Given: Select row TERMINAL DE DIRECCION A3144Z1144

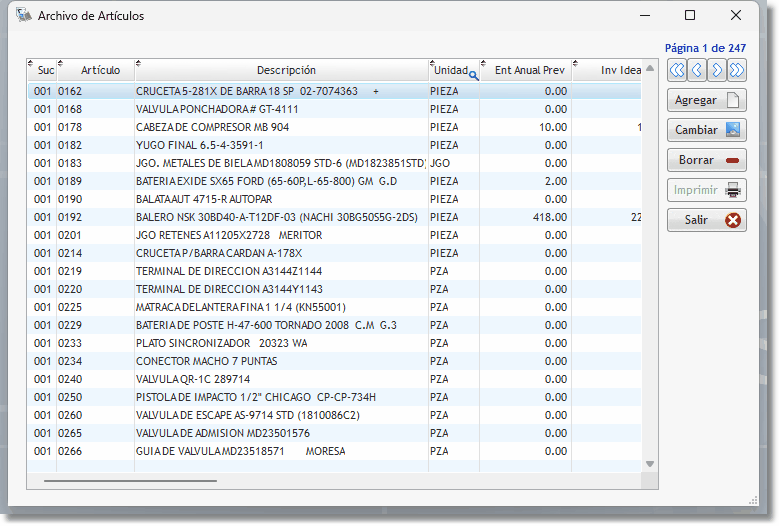Looking at the screenshot, I should click(x=334, y=271).
